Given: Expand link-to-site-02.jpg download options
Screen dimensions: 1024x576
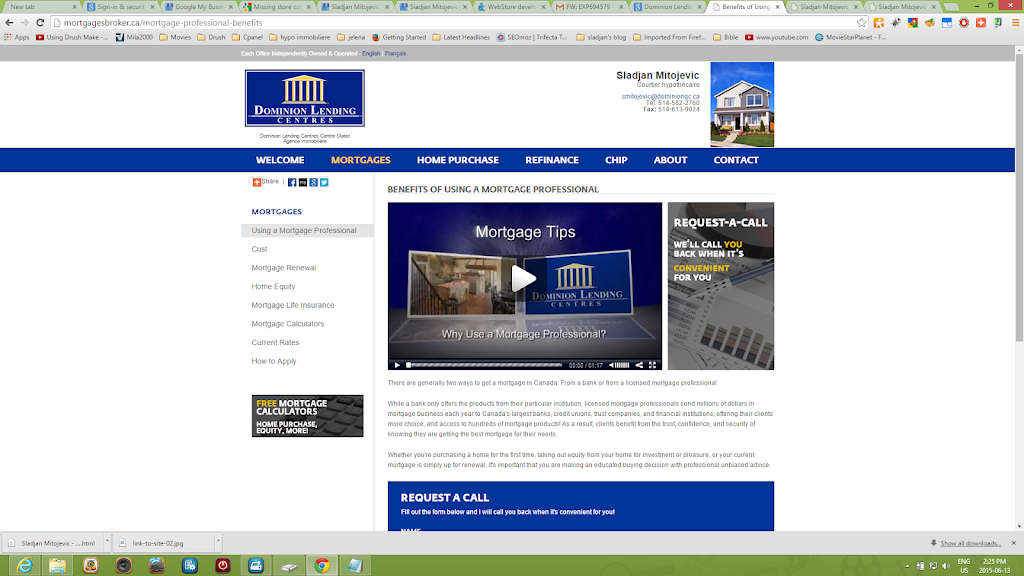Looking at the screenshot, I should click(218, 542).
